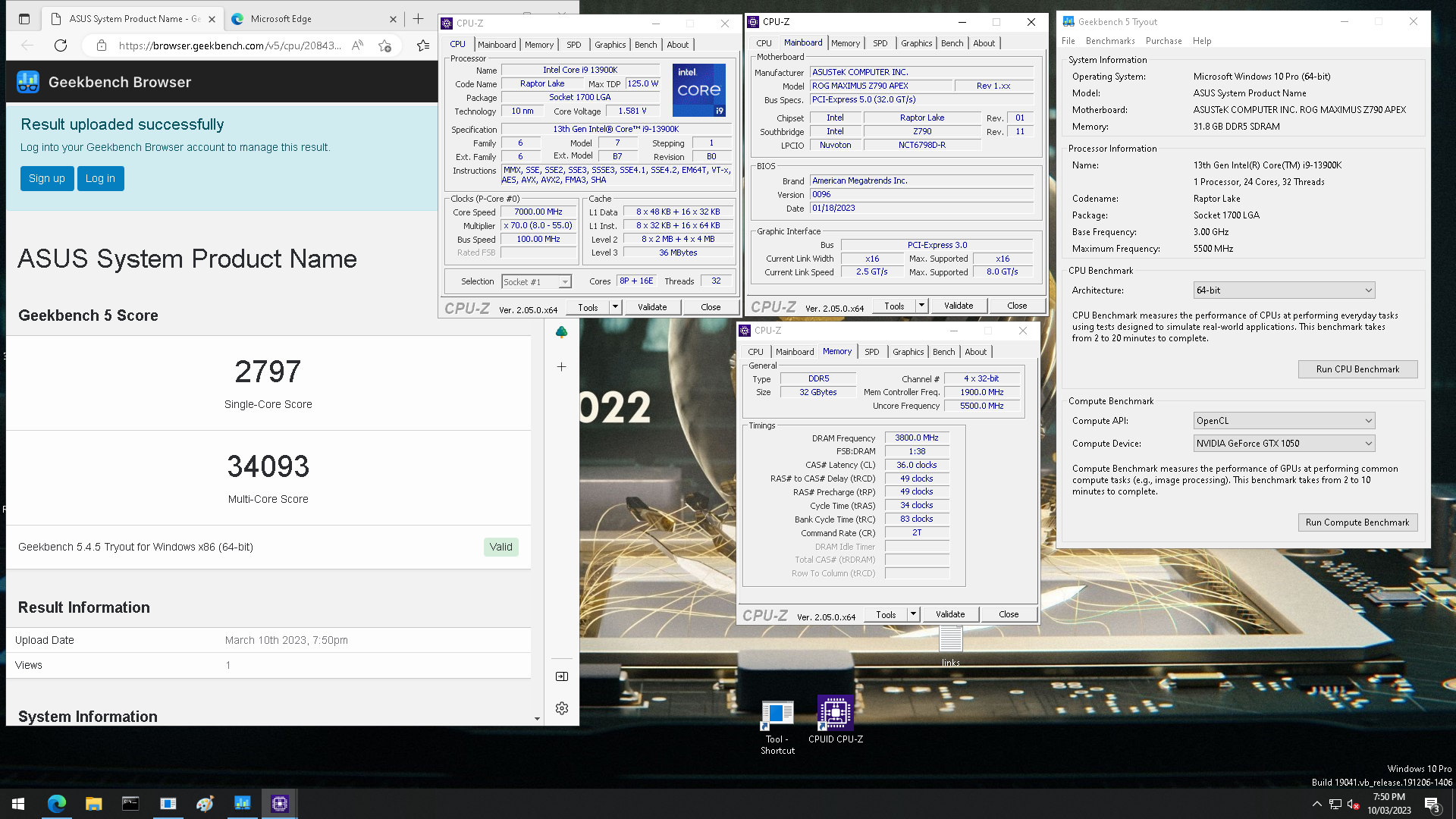Click the Core Speed 7000.00 MHz value
This screenshot has width=1456, height=819.
(x=538, y=212)
